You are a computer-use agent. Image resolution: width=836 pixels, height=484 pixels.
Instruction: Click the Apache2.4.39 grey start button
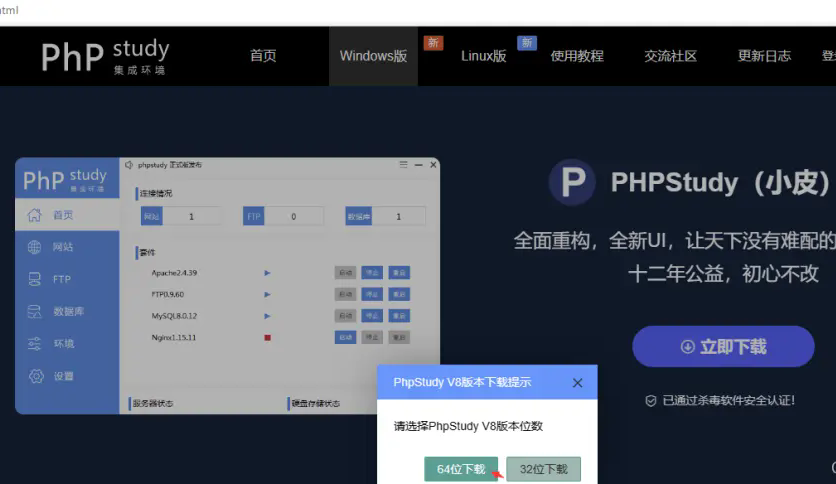click(x=345, y=272)
